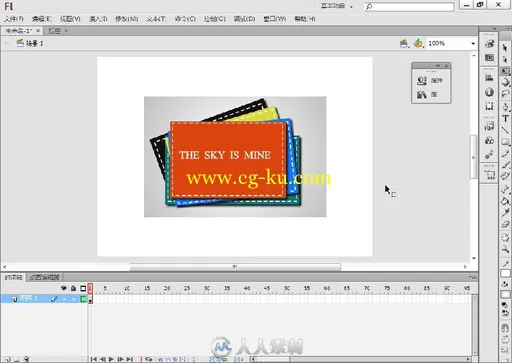The height and width of the screenshot is (363, 512).
Task: Select the Paint Bucket tool
Action: coord(505,201)
